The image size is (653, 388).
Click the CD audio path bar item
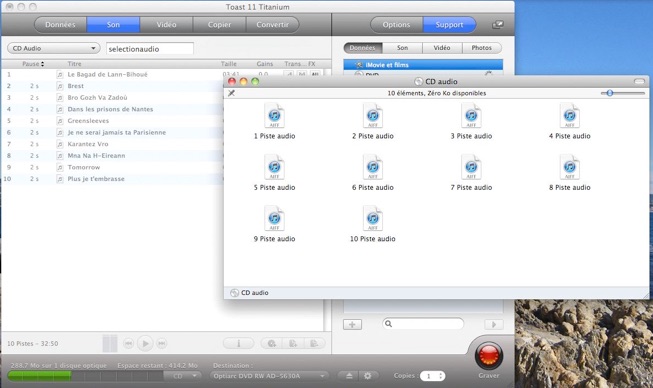coord(249,293)
